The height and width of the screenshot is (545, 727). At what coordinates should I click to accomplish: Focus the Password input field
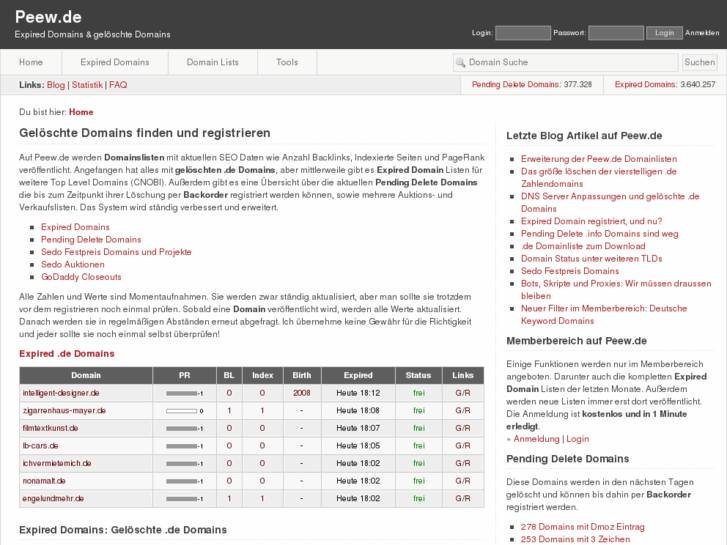615,33
